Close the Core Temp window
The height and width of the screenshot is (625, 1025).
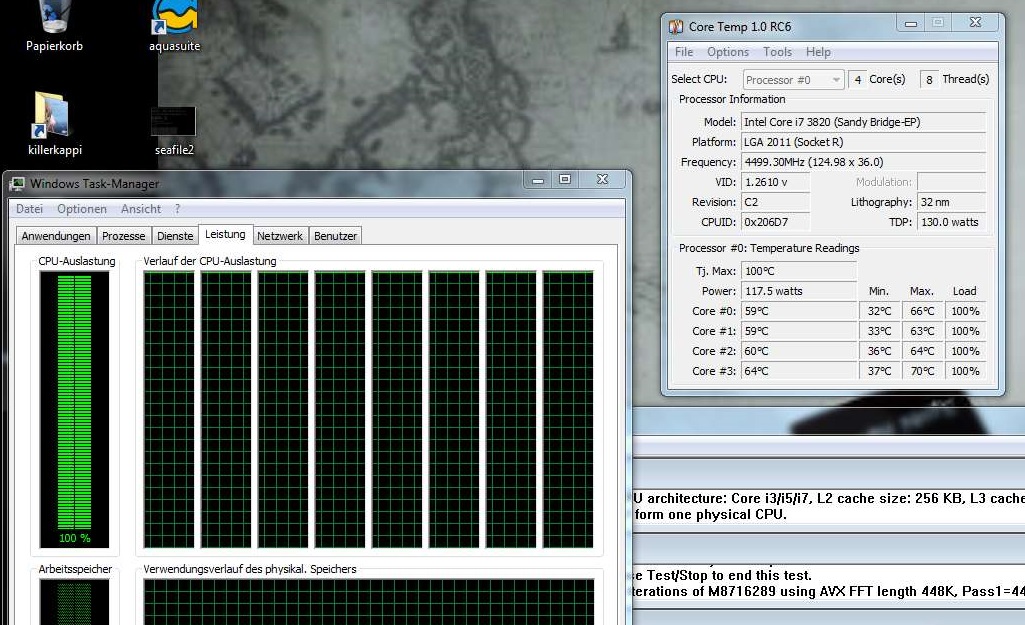click(975, 24)
